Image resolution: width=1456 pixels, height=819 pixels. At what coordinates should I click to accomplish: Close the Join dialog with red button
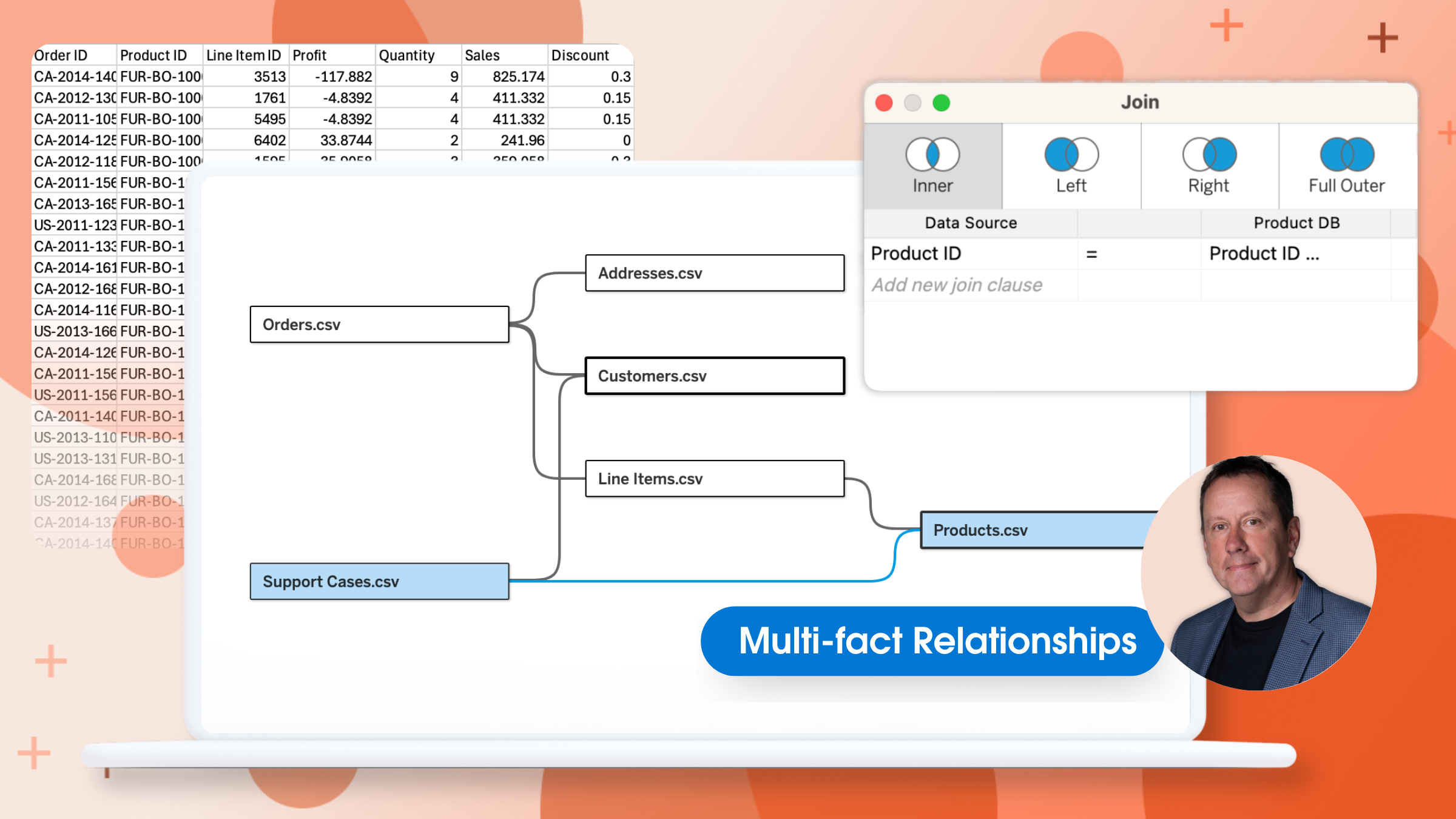pyautogui.click(x=884, y=103)
